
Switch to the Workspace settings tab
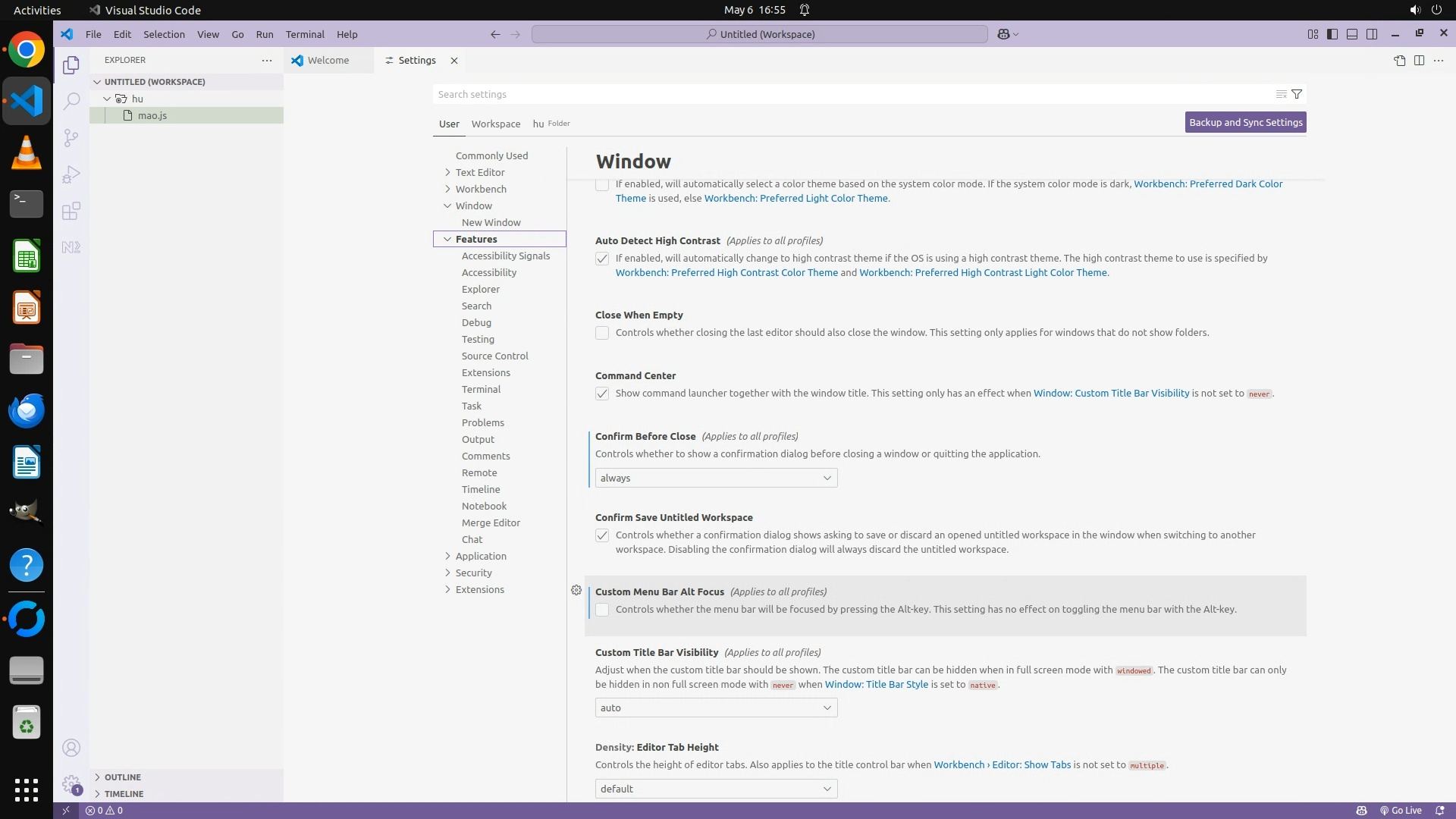495,124
